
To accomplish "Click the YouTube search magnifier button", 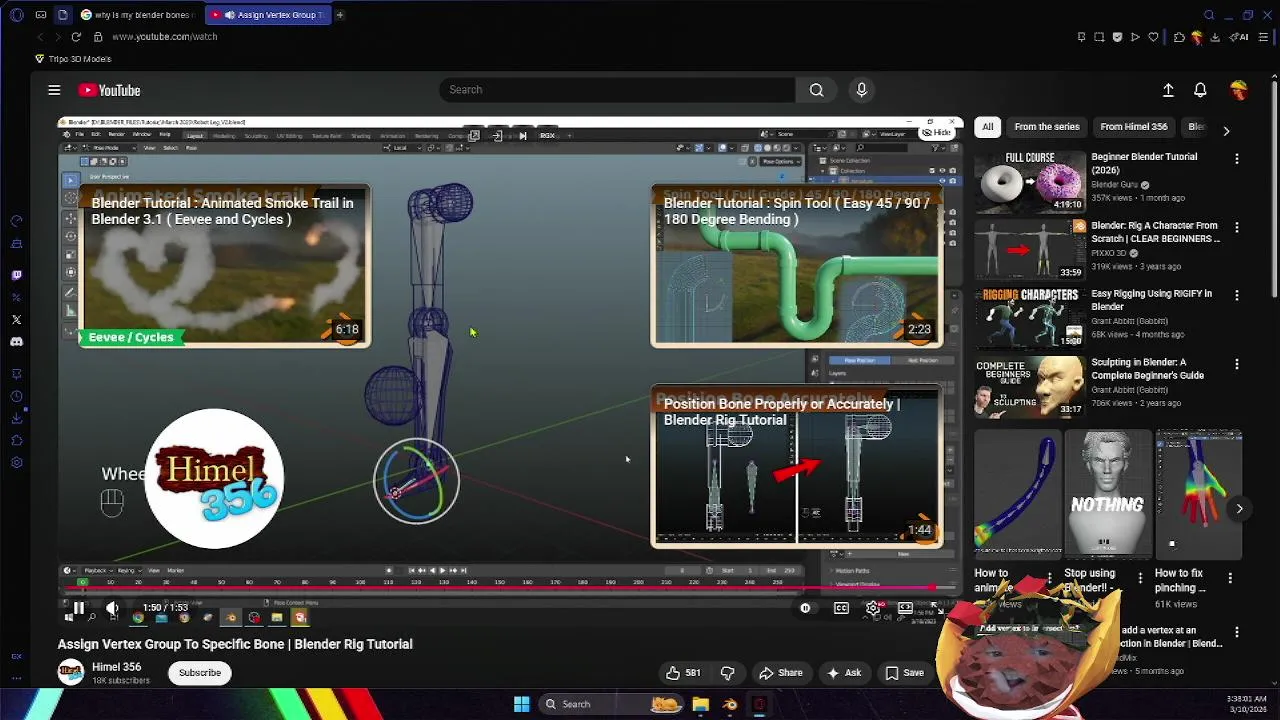I will click(x=816, y=90).
